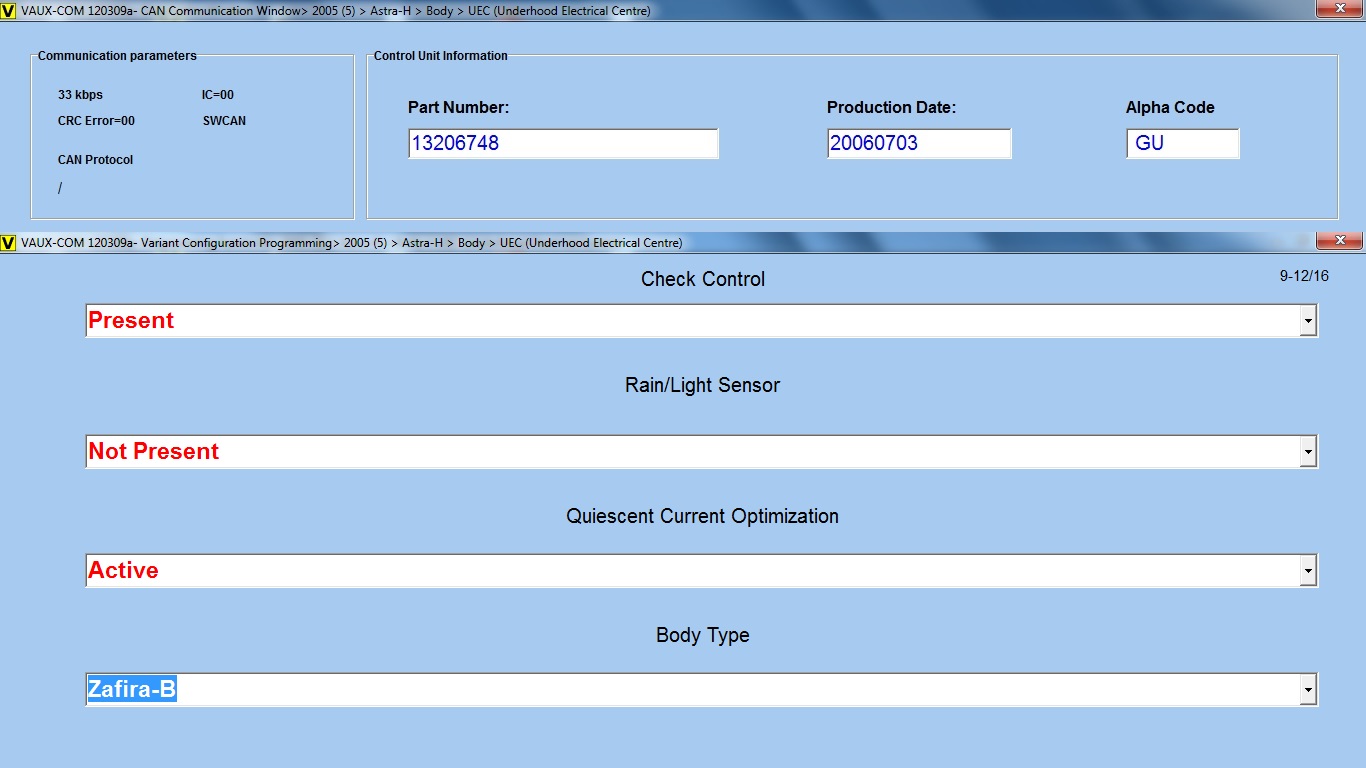1366x768 pixels.
Task: Click the highlighted Zafira-B text
Action: click(x=132, y=690)
